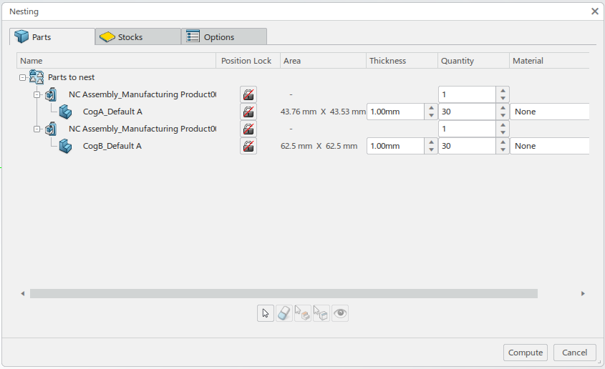This screenshot has height=369, width=605.
Task: Toggle position lock for first NC Assembly
Action: click(x=248, y=95)
